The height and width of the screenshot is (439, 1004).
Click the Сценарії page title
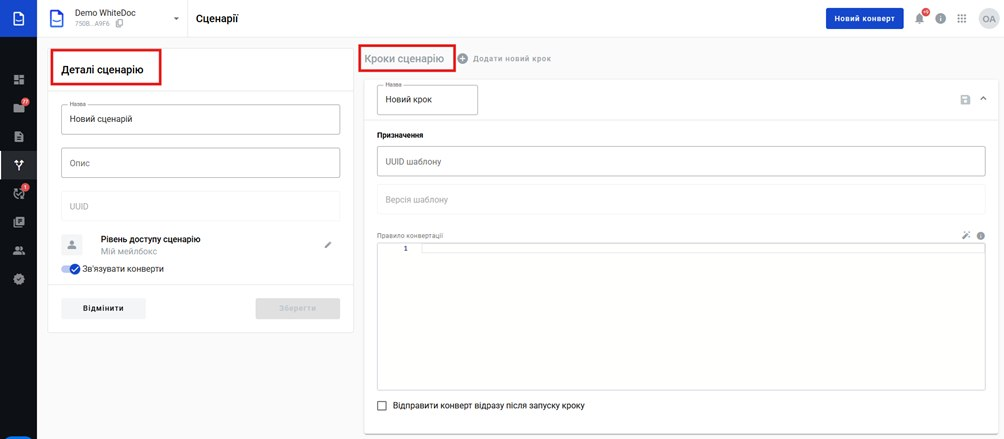coord(217,19)
